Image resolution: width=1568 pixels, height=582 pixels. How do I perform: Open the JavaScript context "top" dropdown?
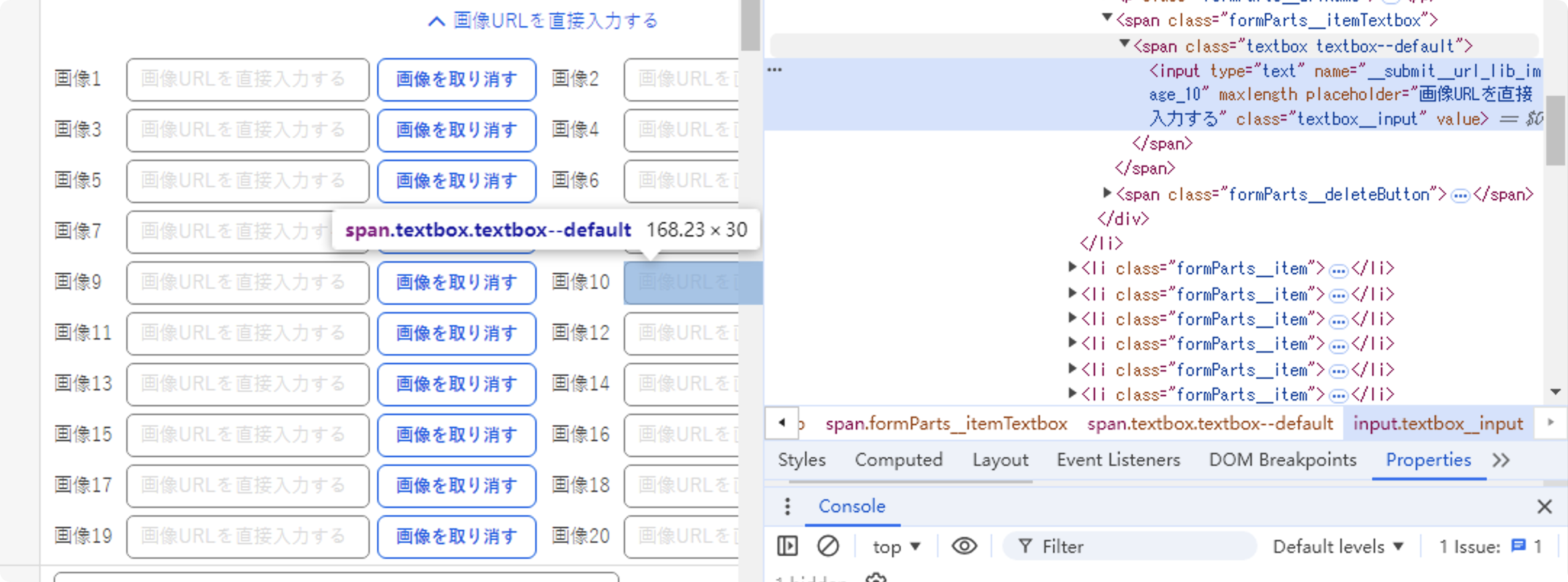click(x=896, y=546)
